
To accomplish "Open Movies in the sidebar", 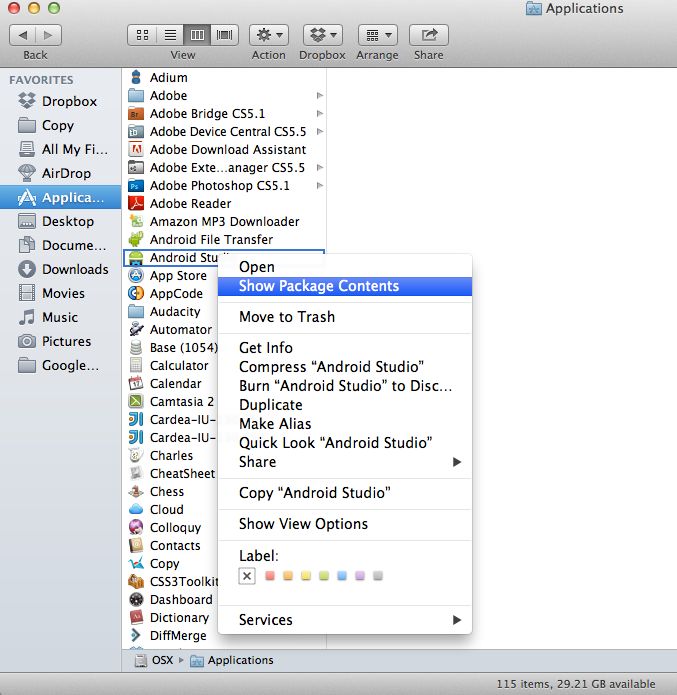I will [60, 293].
